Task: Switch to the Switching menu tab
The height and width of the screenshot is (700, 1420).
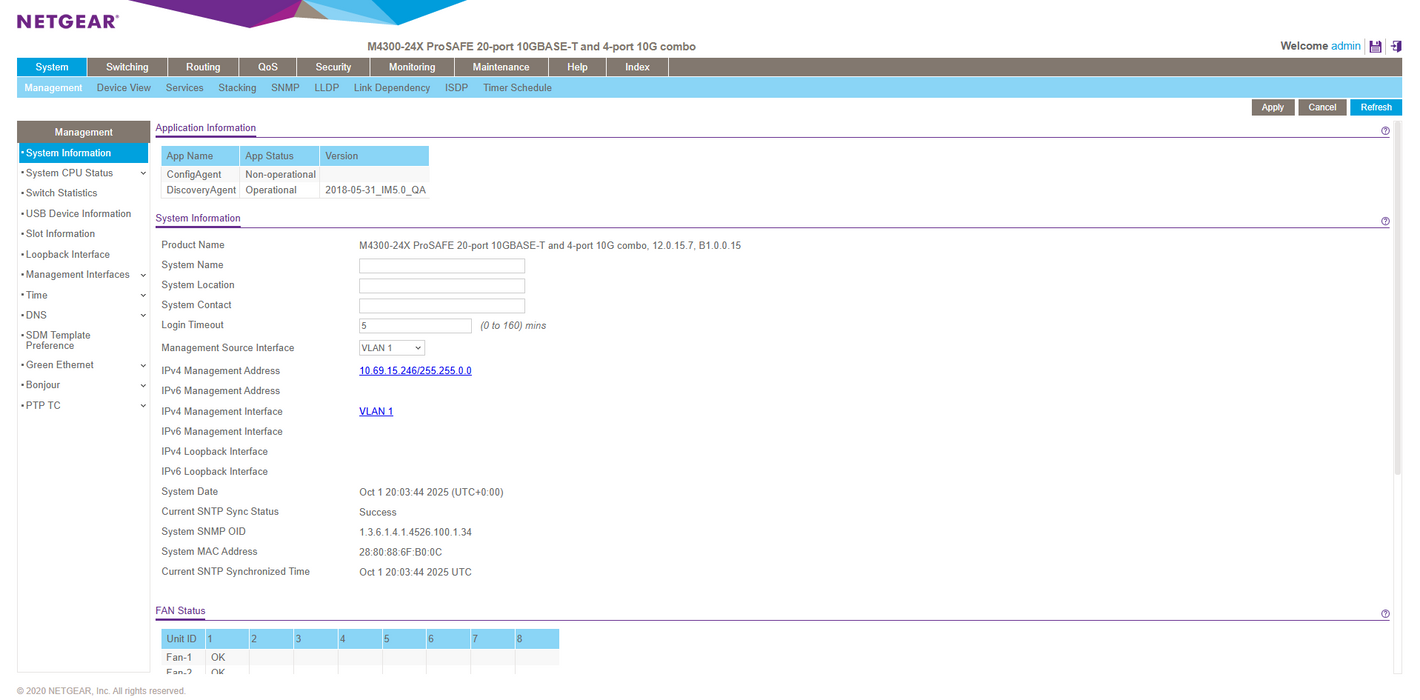Action: click(x=127, y=67)
